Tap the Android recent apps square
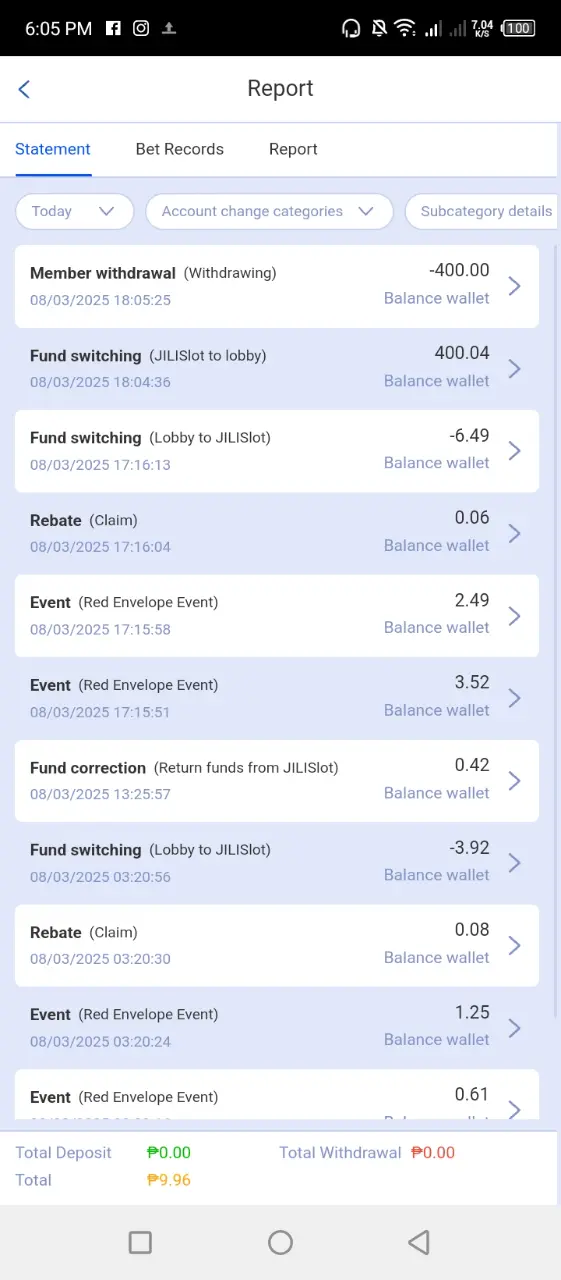561x1280 pixels. coord(140,1242)
